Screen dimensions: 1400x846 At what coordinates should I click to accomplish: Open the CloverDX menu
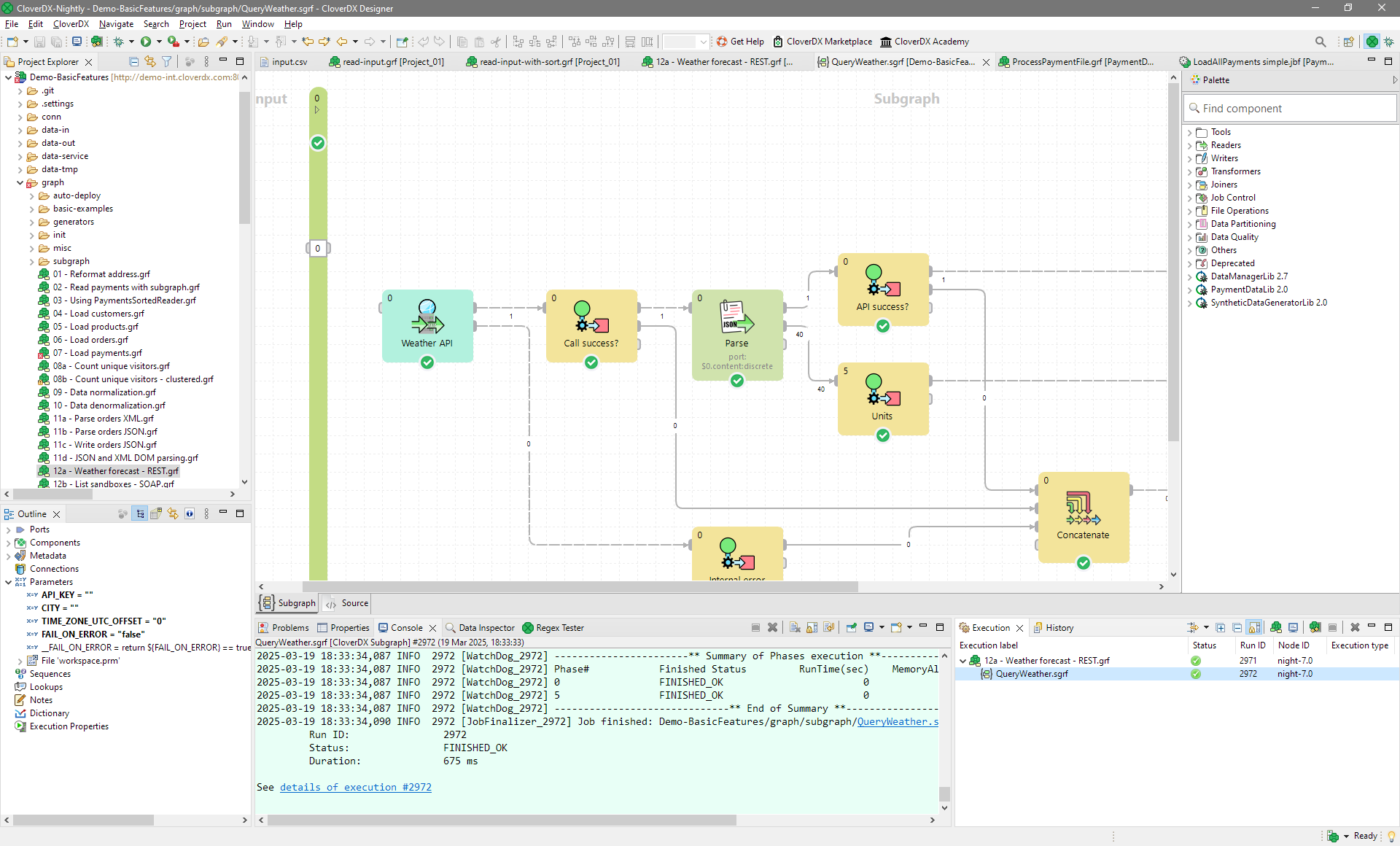click(71, 24)
